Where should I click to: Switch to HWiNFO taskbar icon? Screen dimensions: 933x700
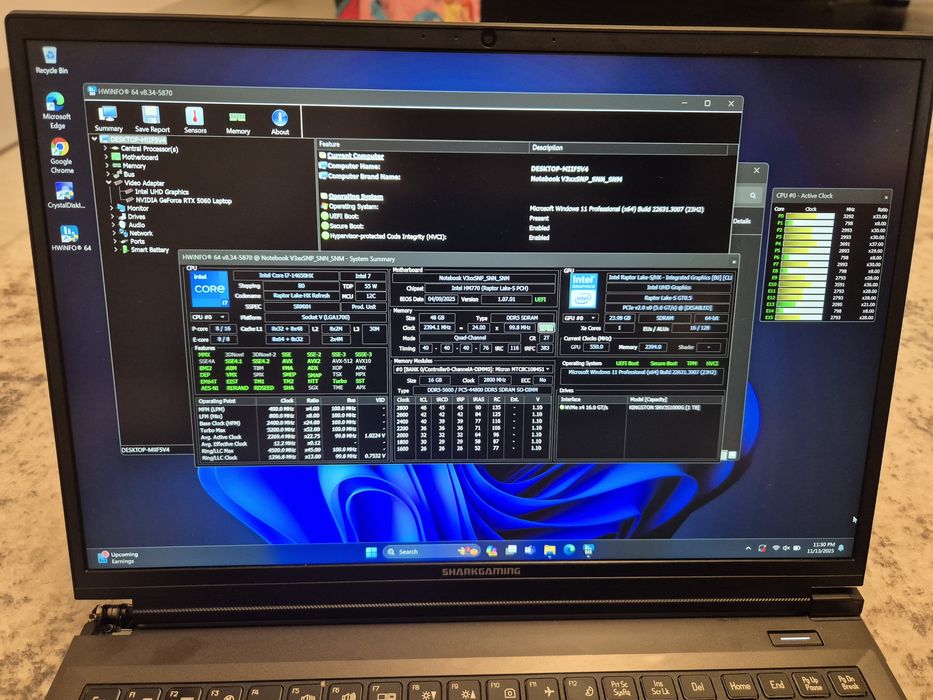tap(588, 549)
